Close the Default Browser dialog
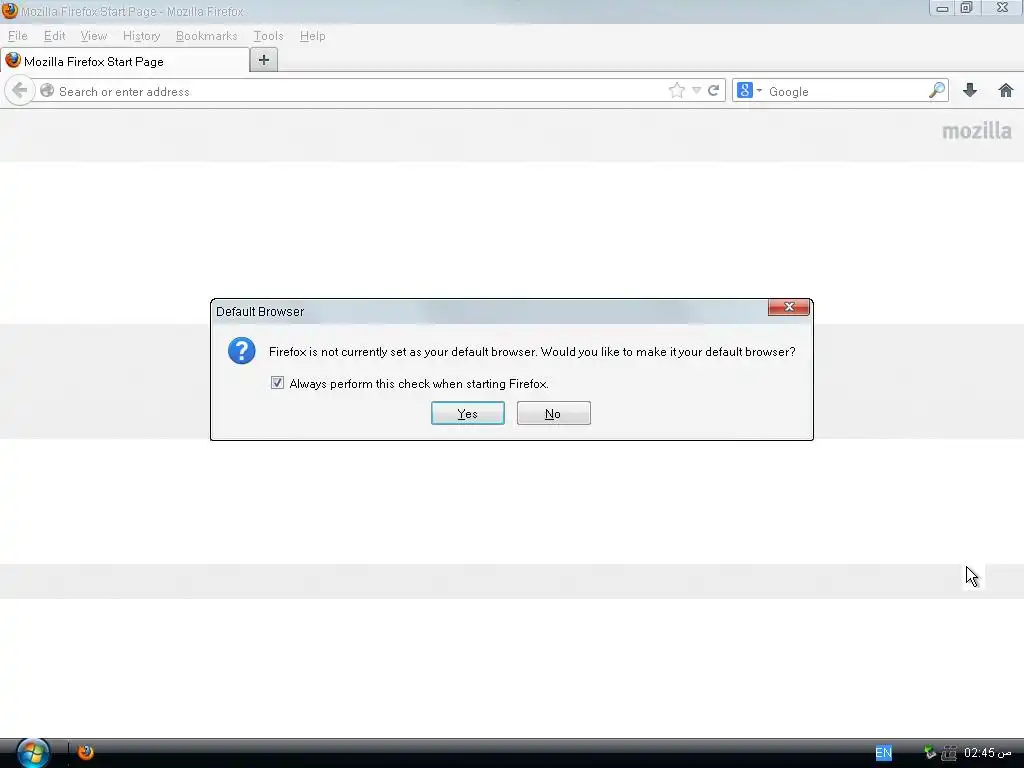The width and height of the screenshot is (1024, 768). (789, 307)
